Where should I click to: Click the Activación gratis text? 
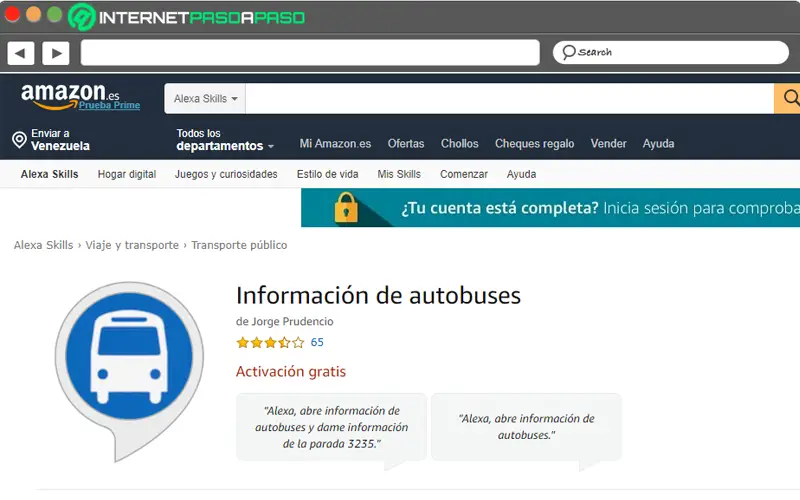pyautogui.click(x=291, y=371)
